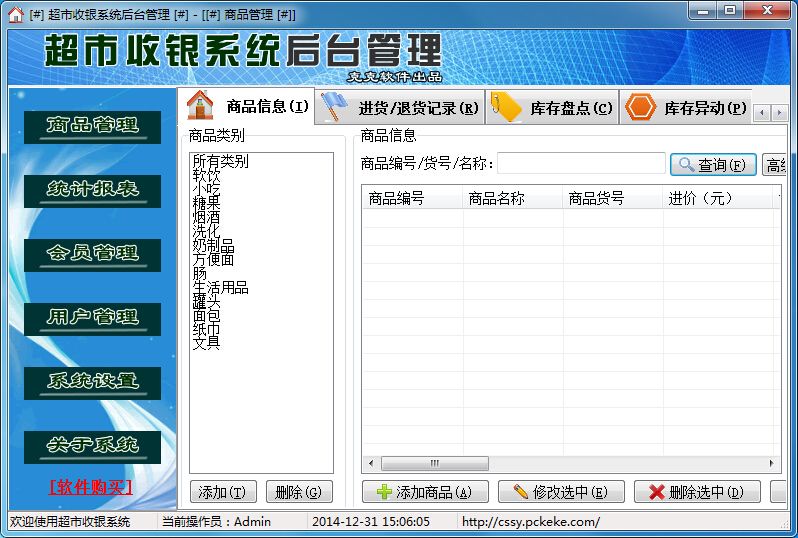Click the 软件购买 red link
798x538 pixels.
tap(91, 487)
